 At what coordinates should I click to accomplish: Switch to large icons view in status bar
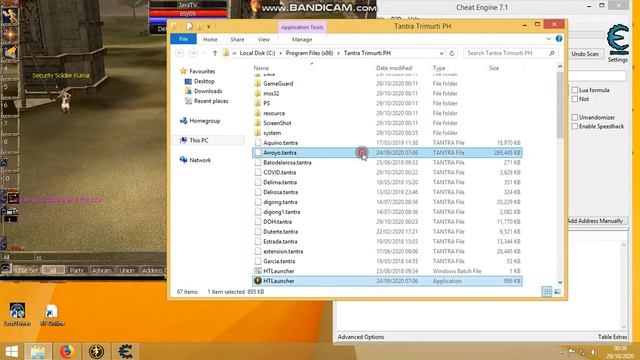tap(557, 291)
